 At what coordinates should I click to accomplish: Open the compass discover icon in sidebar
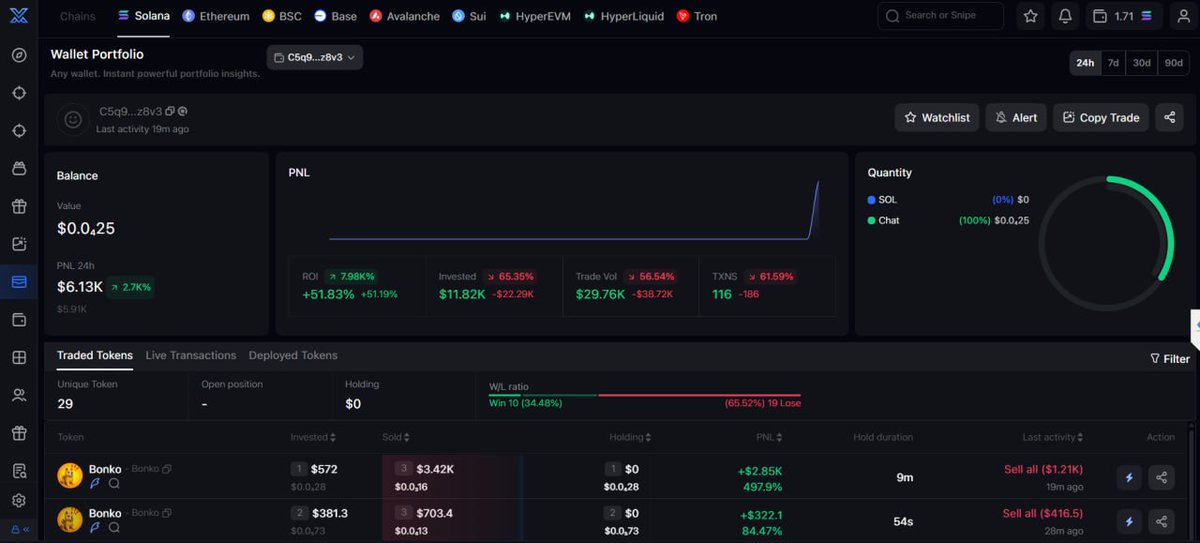[19, 55]
